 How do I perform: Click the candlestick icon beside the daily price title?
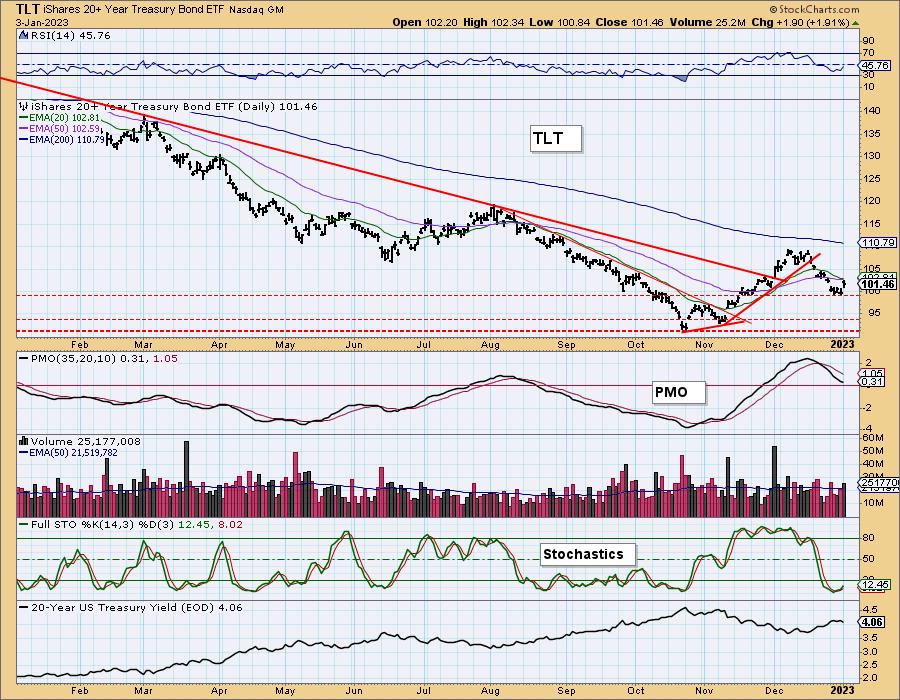pyautogui.click(x=24, y=106)
